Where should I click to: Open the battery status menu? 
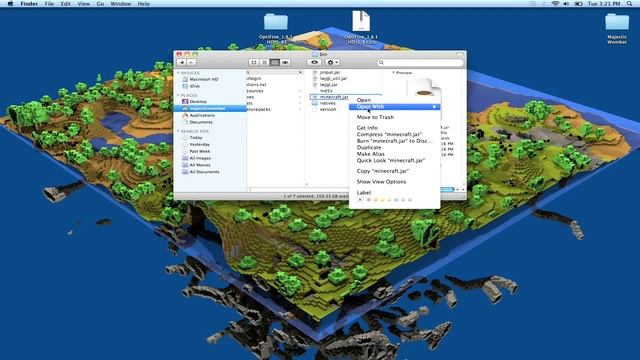pyautogui.click(x=578, y=4)
